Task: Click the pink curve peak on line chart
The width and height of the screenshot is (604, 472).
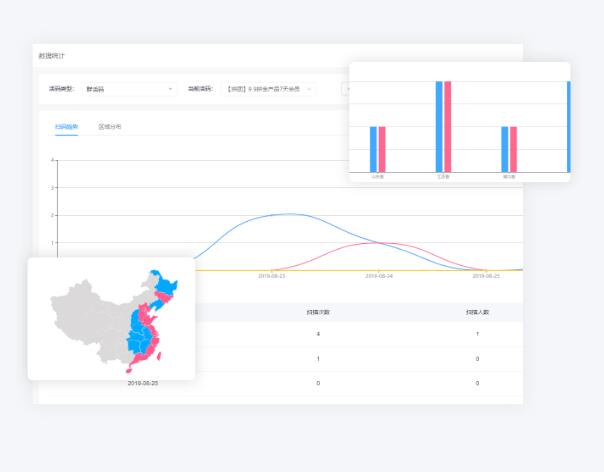Action: point(379,243)
